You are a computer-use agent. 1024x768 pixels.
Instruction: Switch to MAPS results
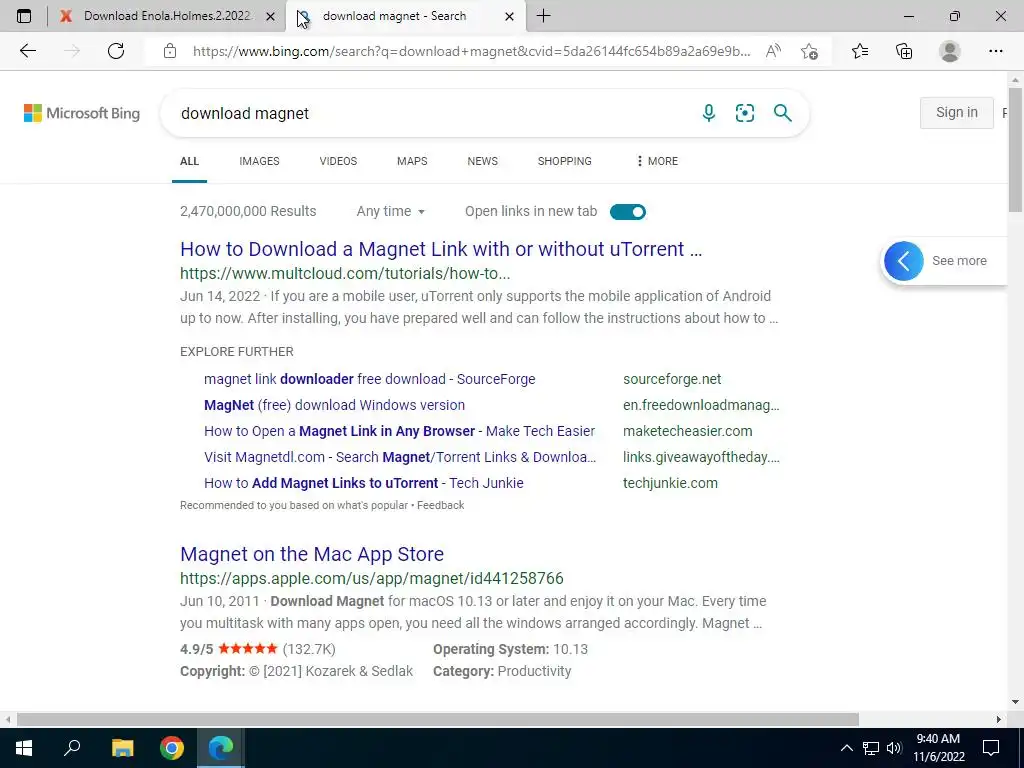412,161
